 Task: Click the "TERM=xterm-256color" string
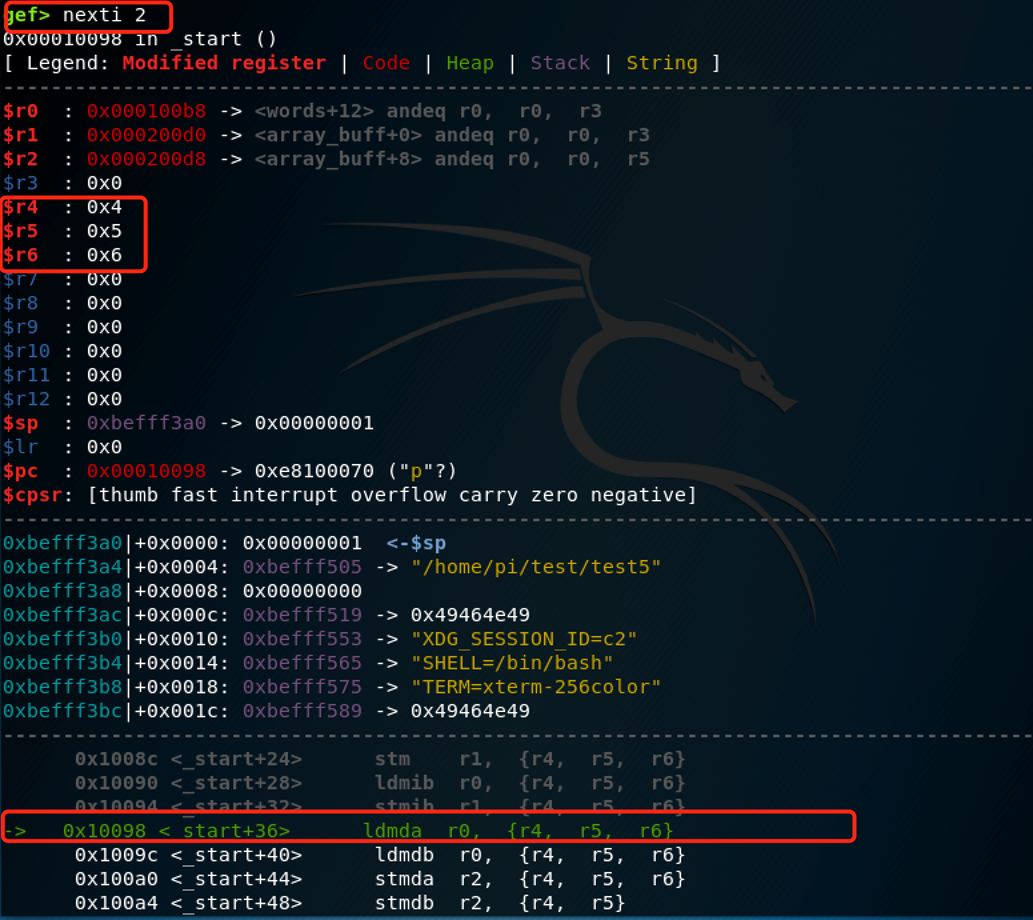tap(536, 687)
